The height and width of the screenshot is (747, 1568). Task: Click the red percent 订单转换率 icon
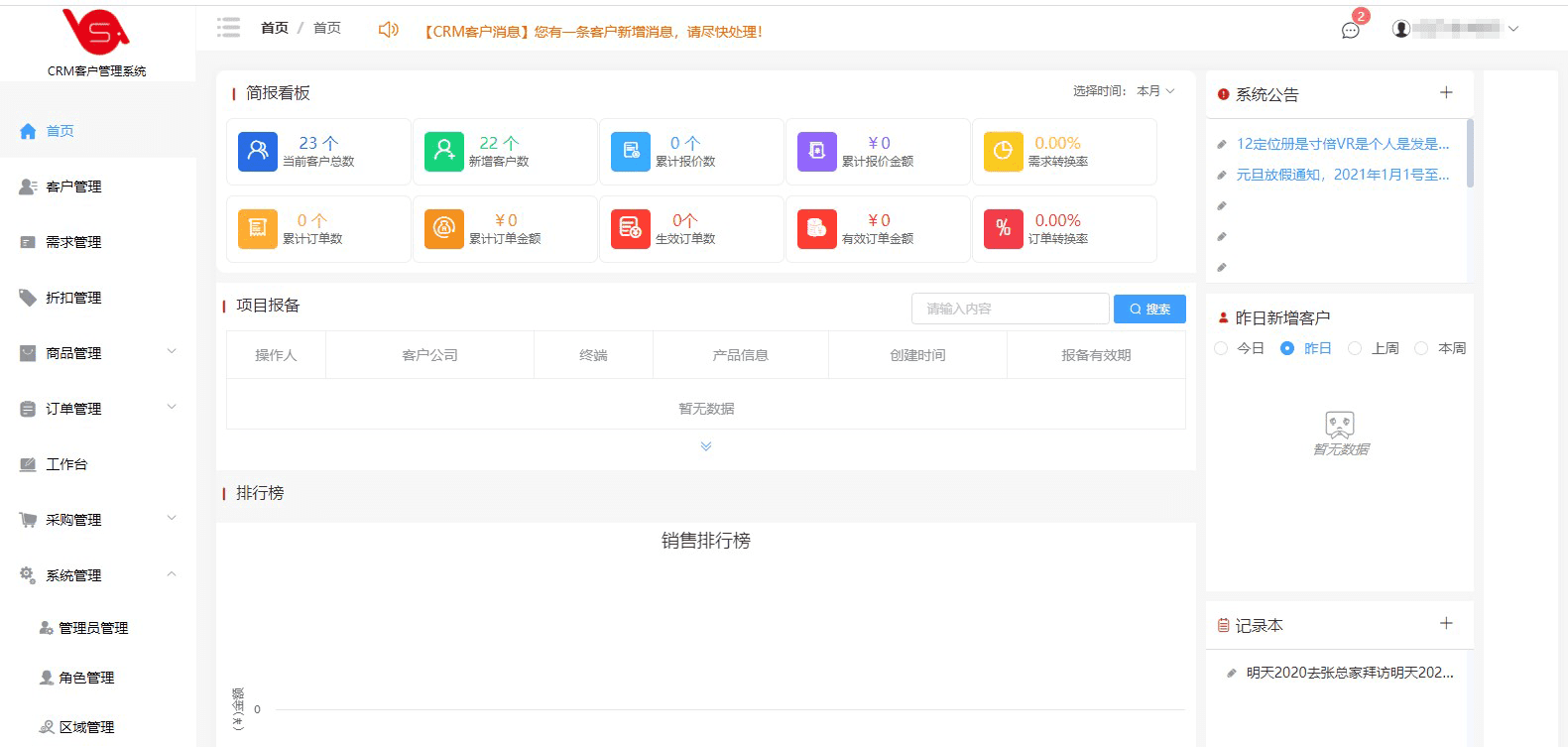(x=1004, y=229)
